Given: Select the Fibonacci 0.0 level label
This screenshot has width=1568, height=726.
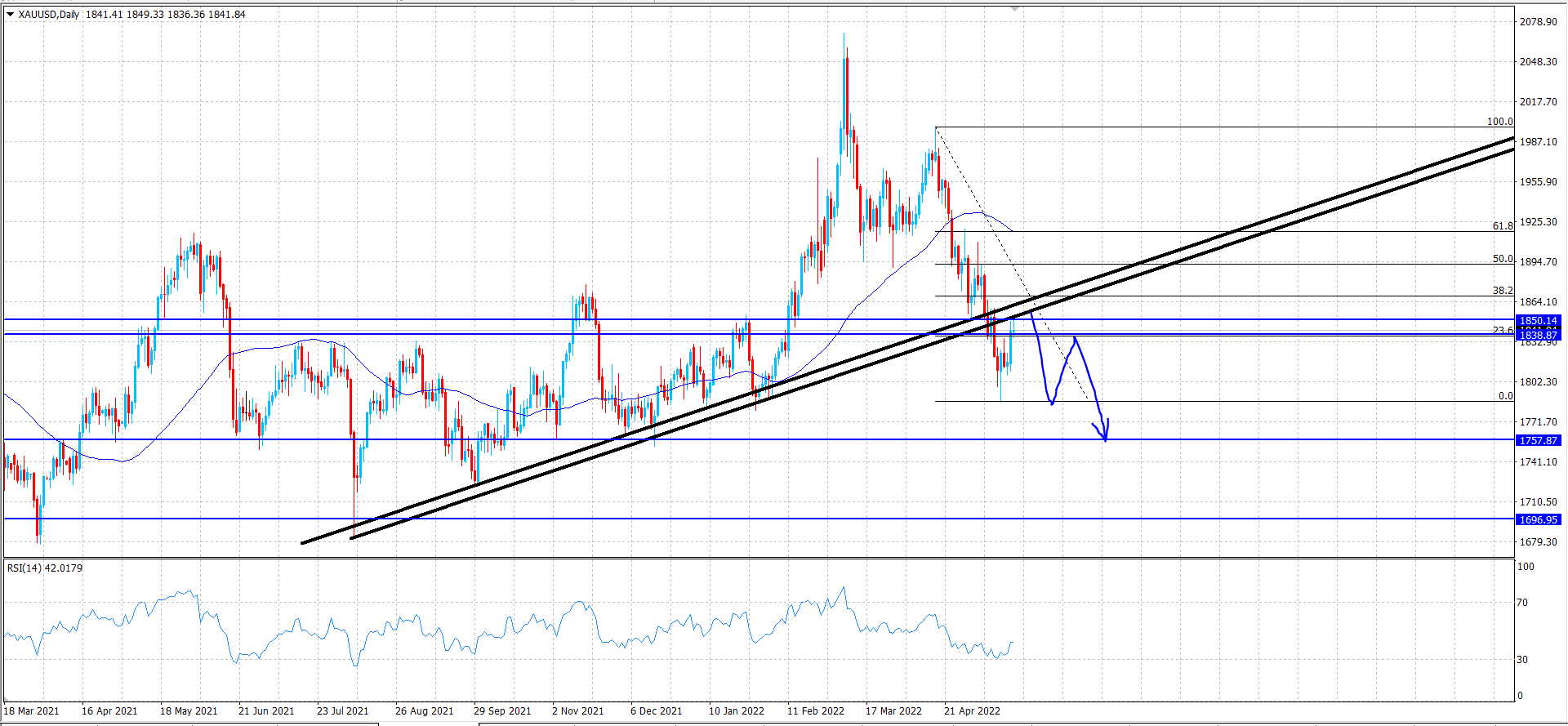Looking at the screenshot, I should click(1506, 396).
